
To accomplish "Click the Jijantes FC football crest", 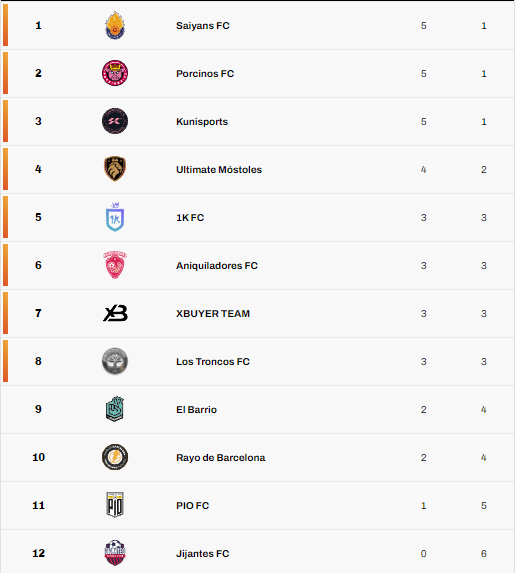I will click(115, 553).
